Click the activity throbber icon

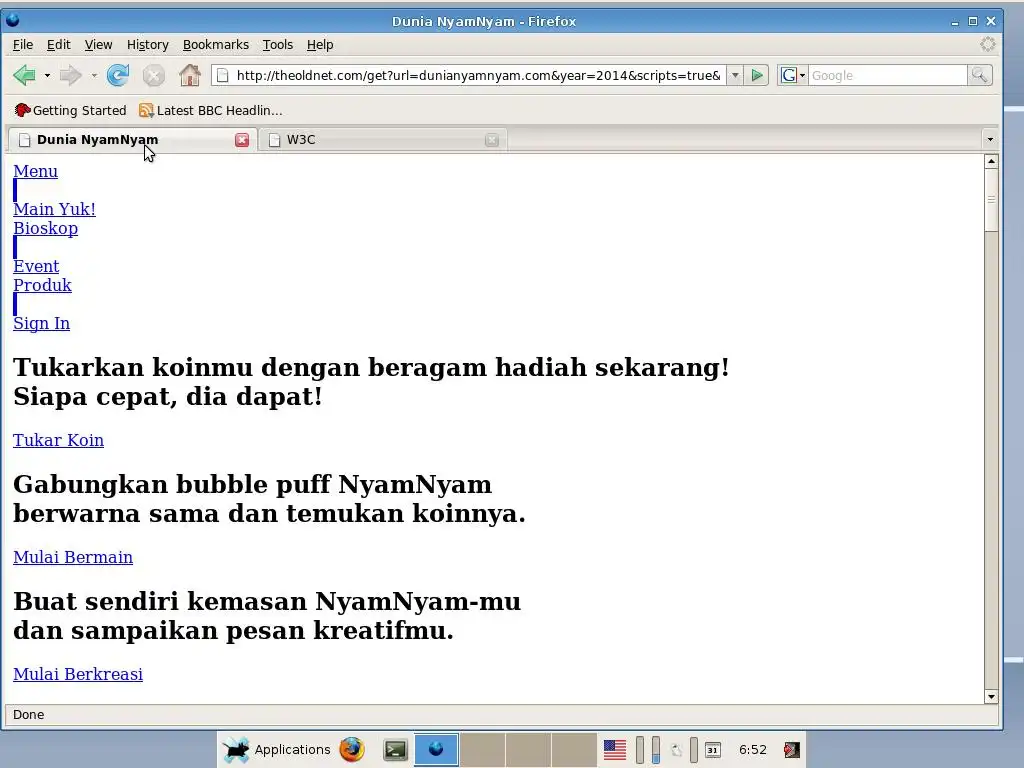point(987,44)
